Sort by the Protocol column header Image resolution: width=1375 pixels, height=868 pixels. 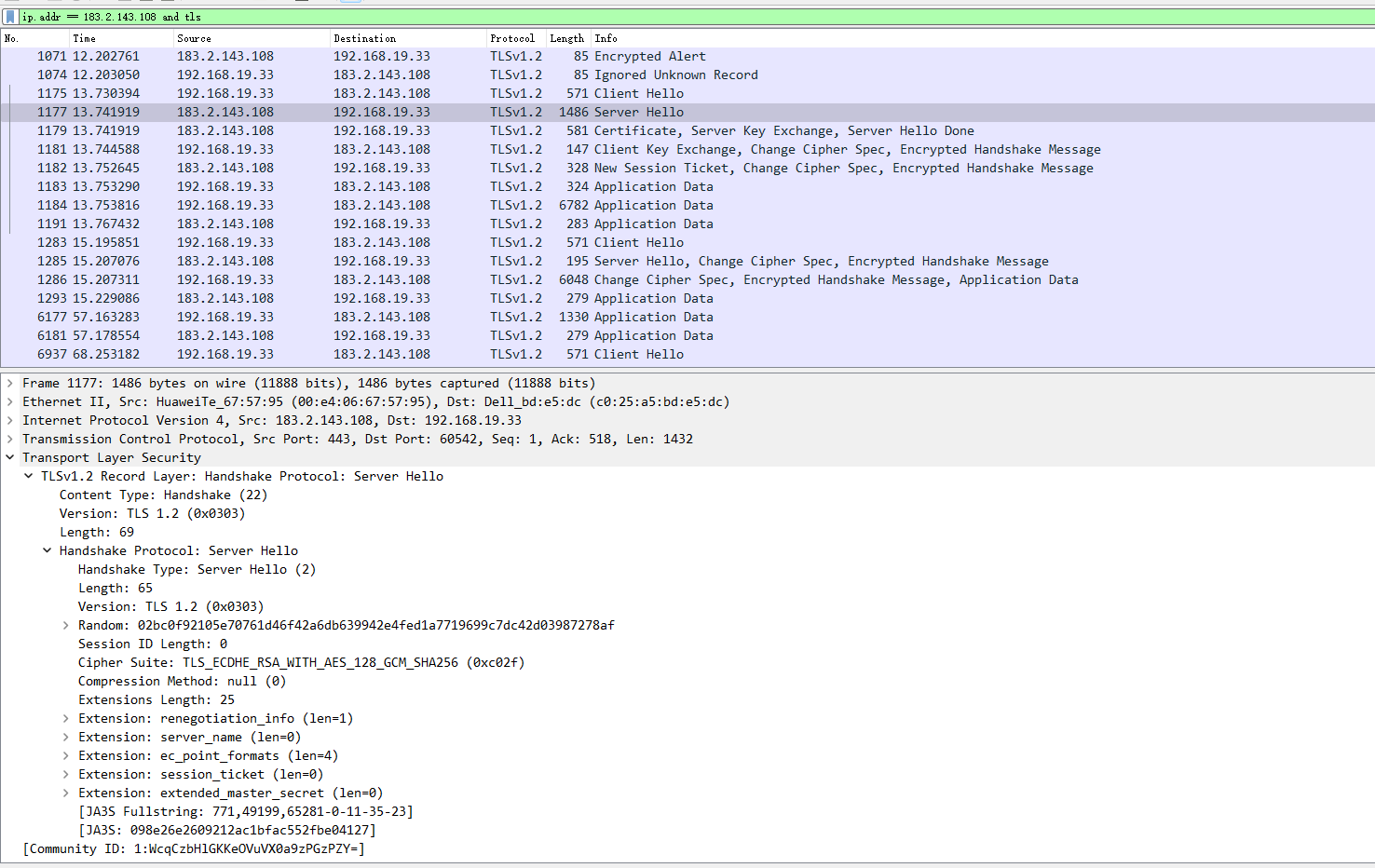point(516,38)
